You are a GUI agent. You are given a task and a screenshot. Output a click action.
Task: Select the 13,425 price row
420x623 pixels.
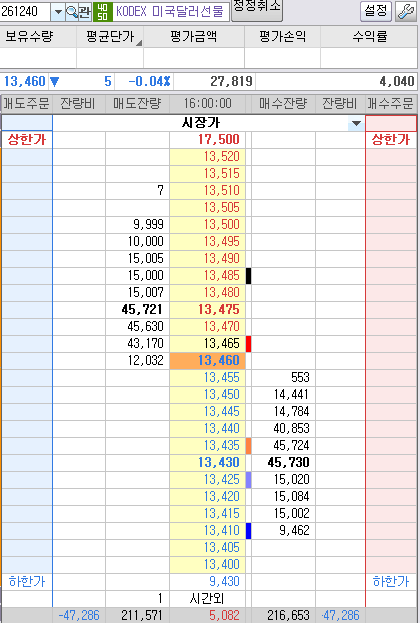pyautogui.click(x=207, y=479)
